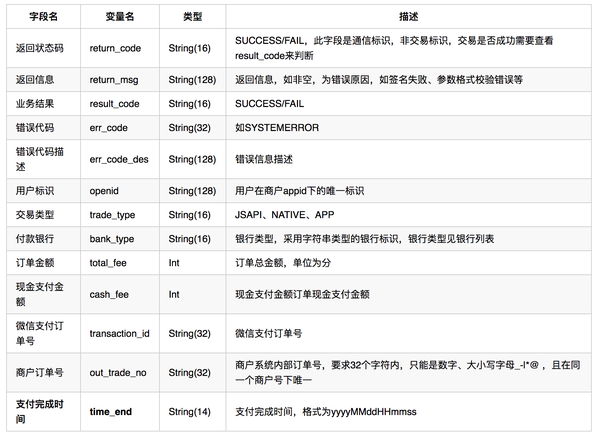
Task: Click the 字段名 column header
Action: point(43,16)
